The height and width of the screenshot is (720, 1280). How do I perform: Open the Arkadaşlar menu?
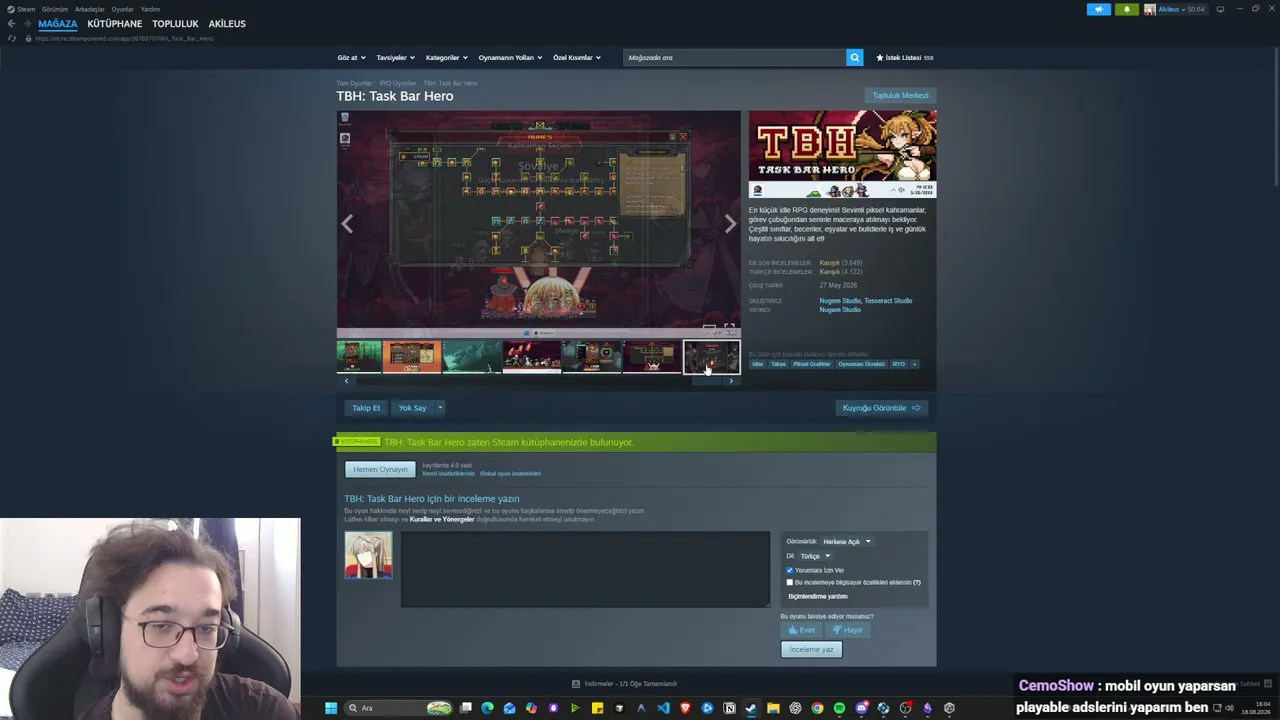tap(90, 9)
